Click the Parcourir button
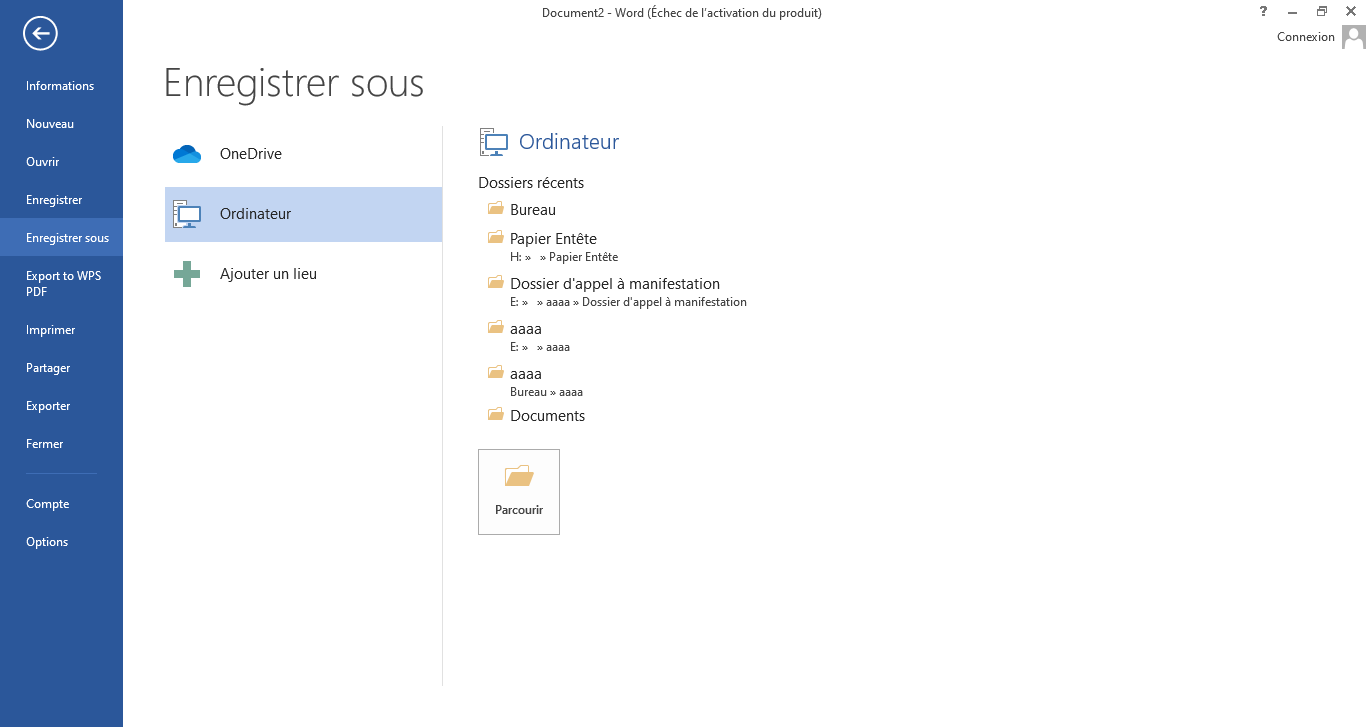The height and width of the screenshot is (727, 1366). (519, 492)
